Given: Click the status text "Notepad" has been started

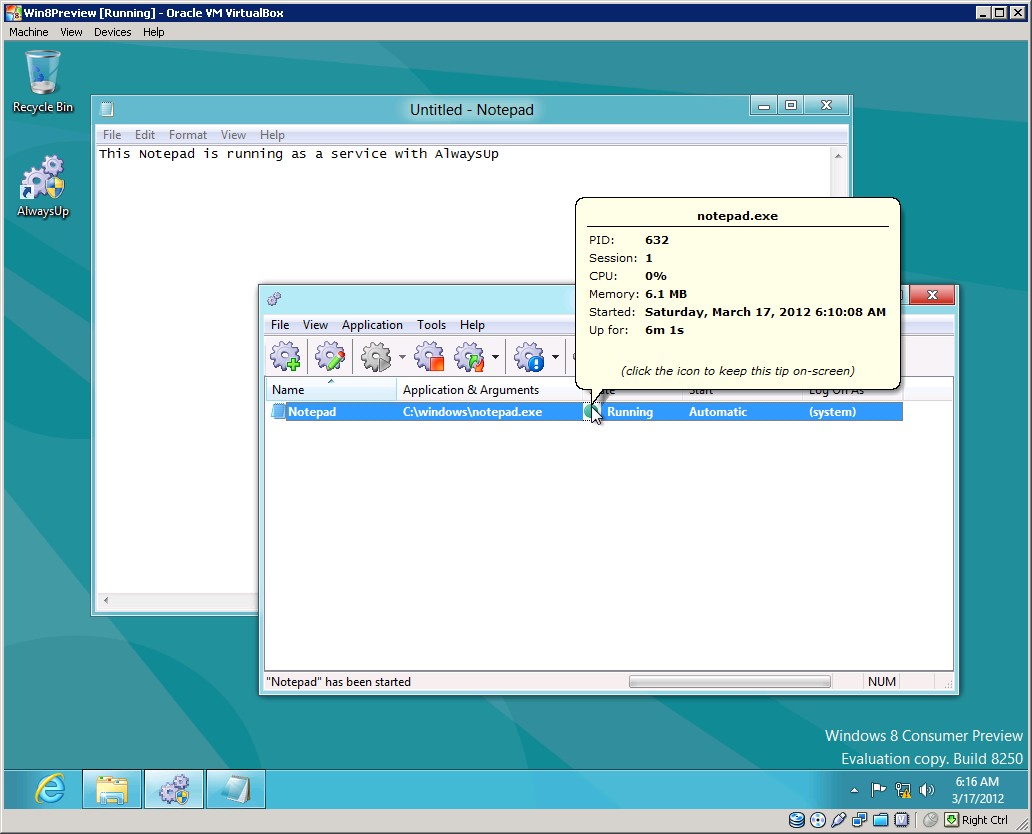Looking at the screenshot, I should pyautogui.click(x=338, y=682).
